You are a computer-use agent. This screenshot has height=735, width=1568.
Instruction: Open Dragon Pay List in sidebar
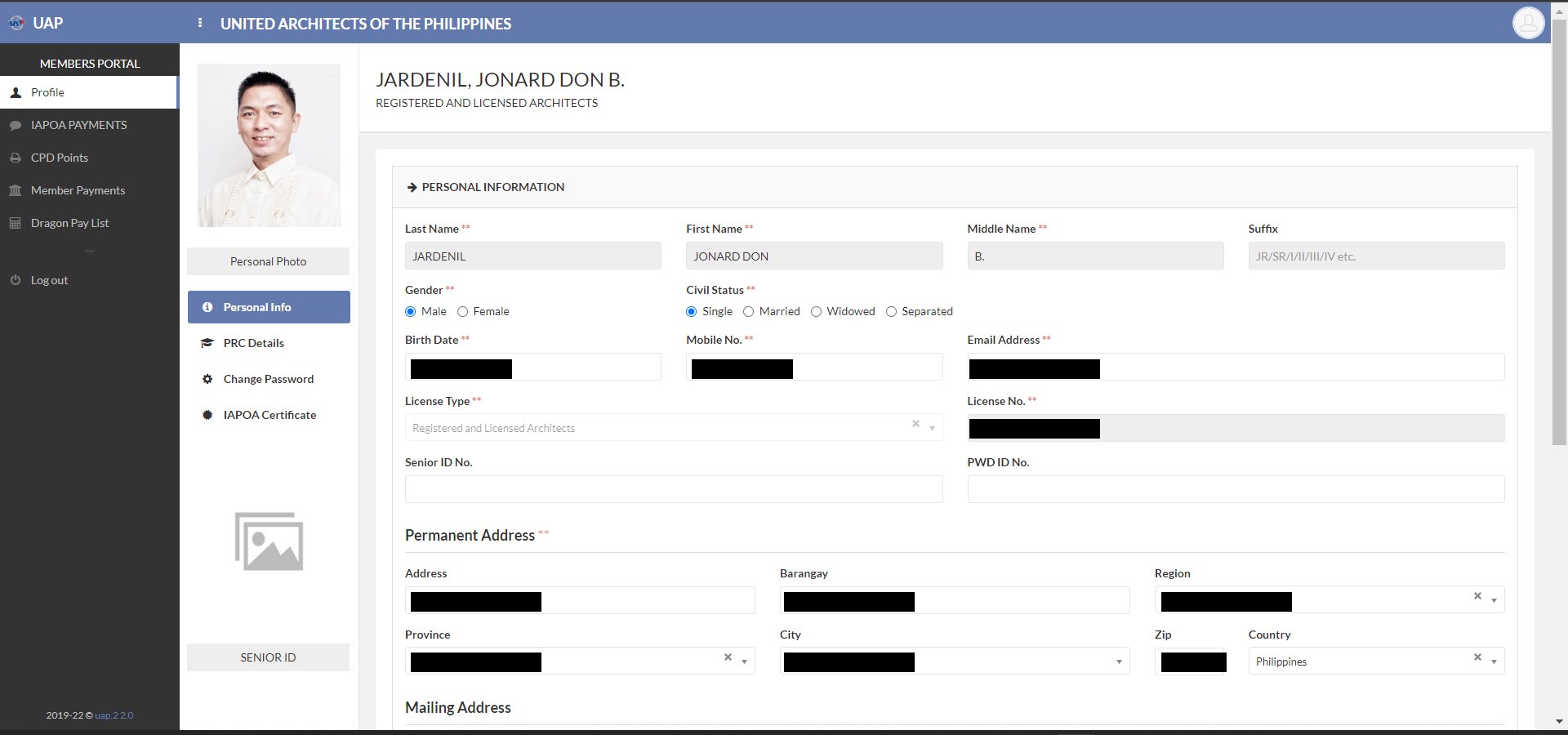pyautogui.click(x=88, y=223)
